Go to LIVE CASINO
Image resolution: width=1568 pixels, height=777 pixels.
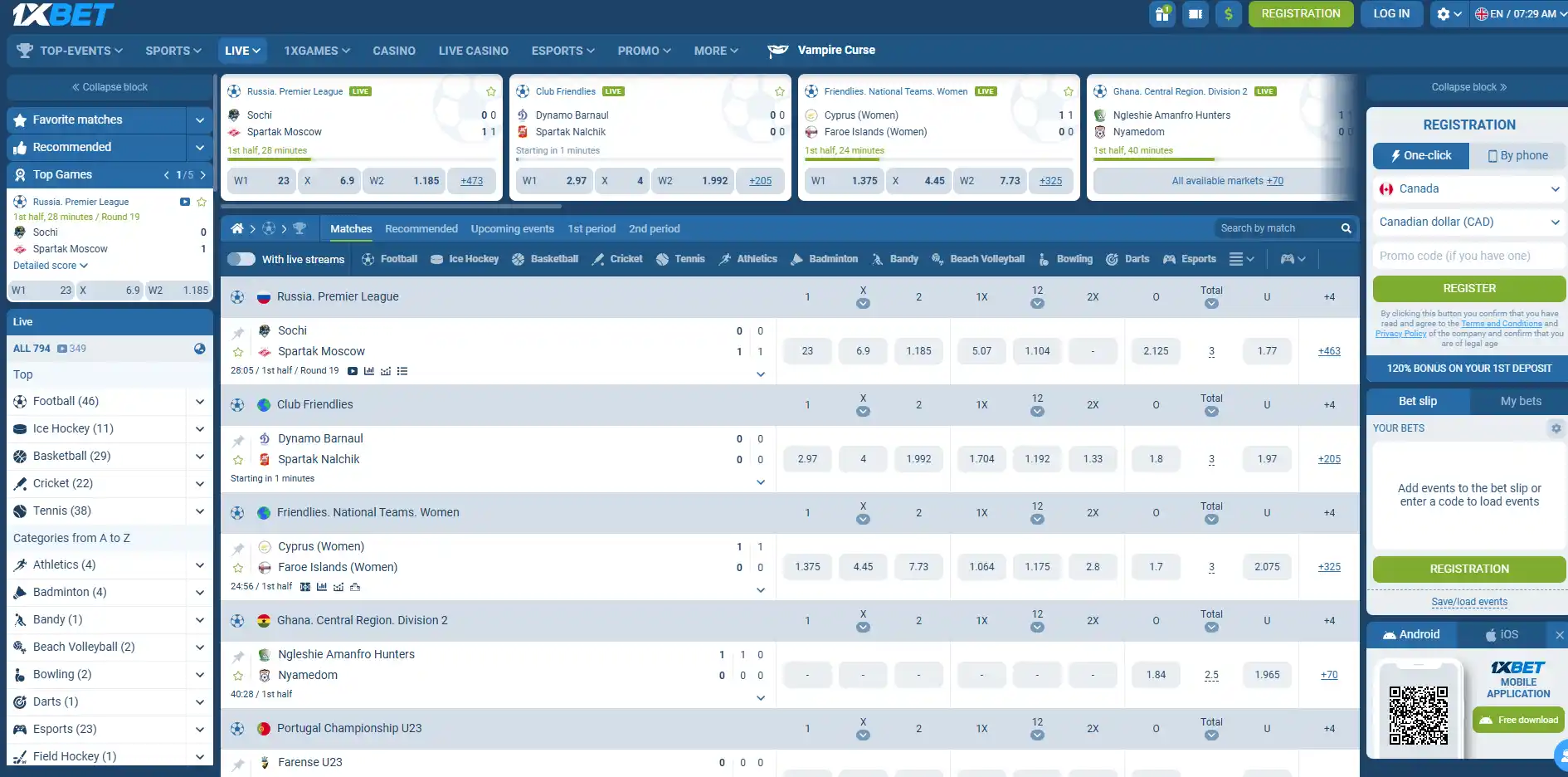point(474,51)
